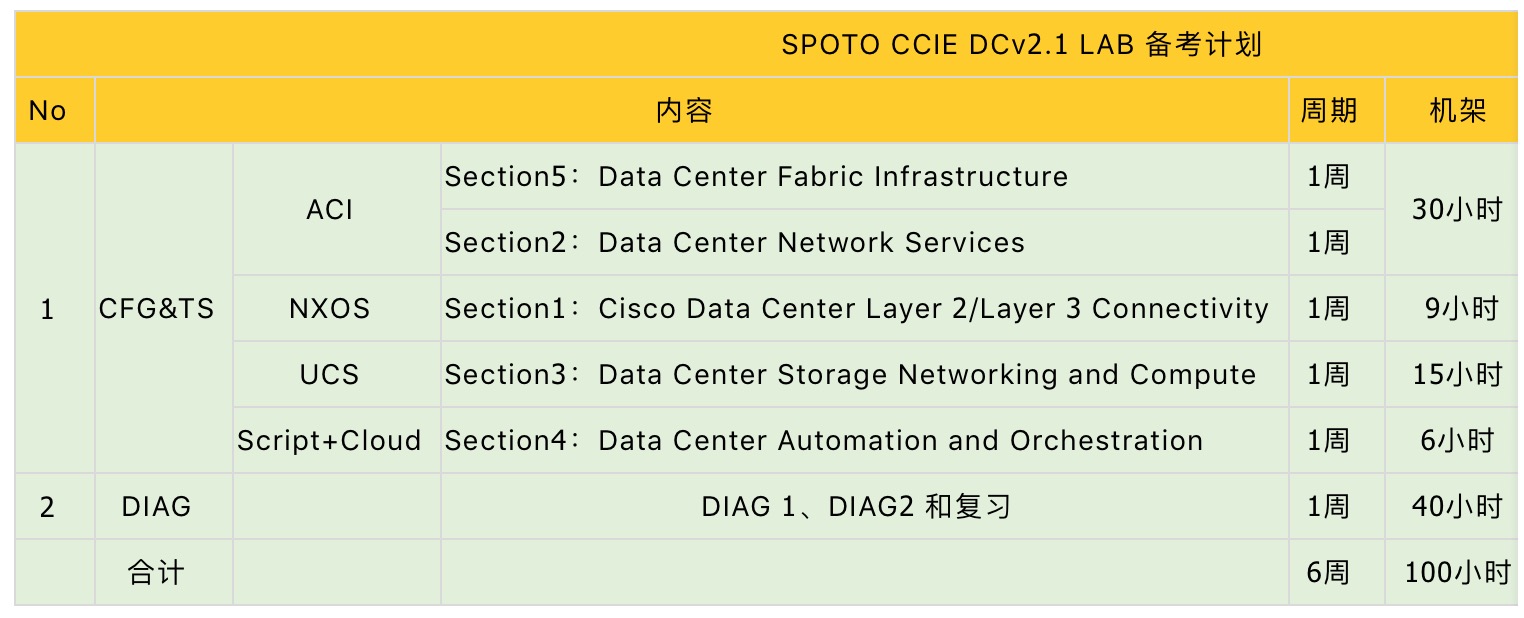Select the title cell SPOTO CCIE DCv2.1 LAB 备考计划

coord(767,45)
